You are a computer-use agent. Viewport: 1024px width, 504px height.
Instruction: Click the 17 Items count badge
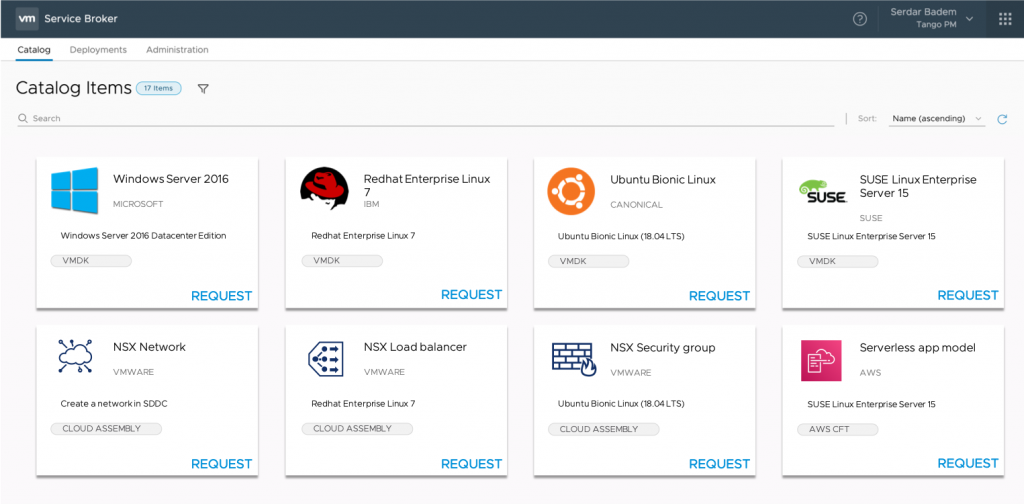(159, 88)
